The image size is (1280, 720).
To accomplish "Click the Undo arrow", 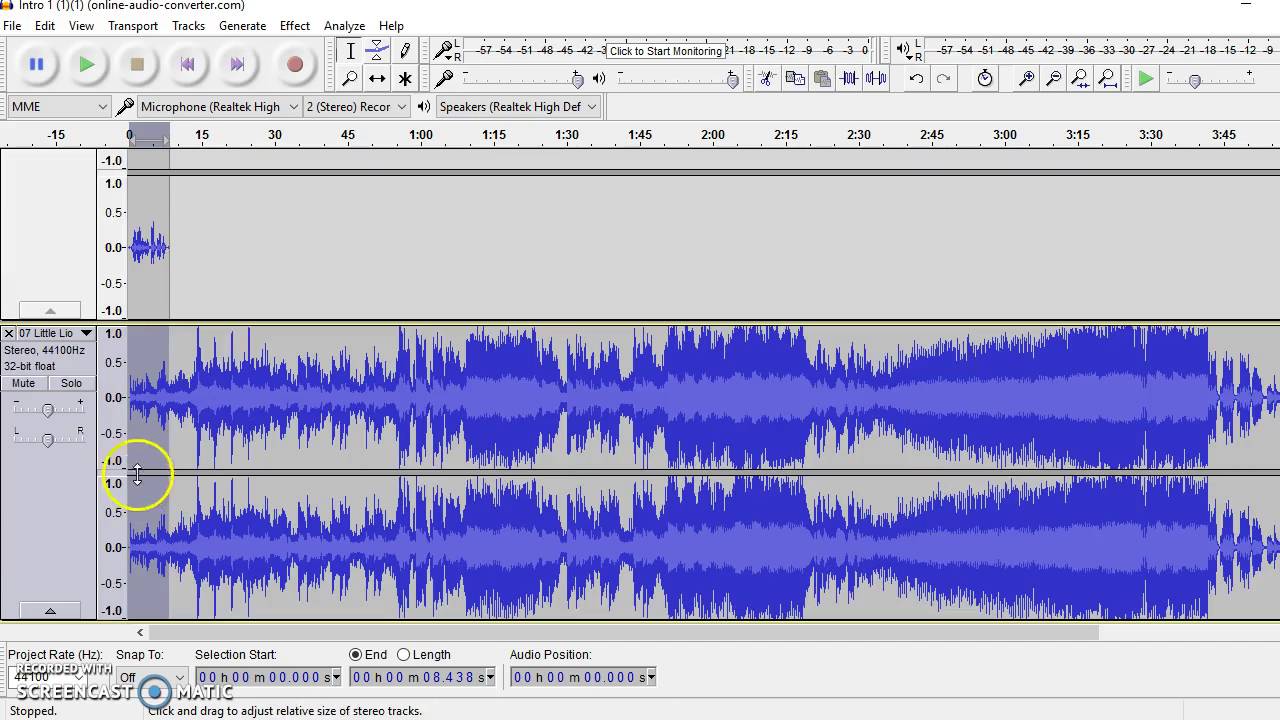I will [x=916, y=78].
